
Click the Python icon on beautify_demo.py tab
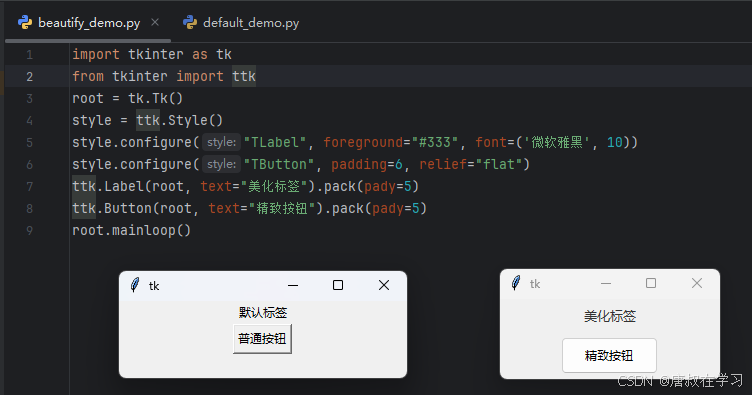[x=25, y=23]
